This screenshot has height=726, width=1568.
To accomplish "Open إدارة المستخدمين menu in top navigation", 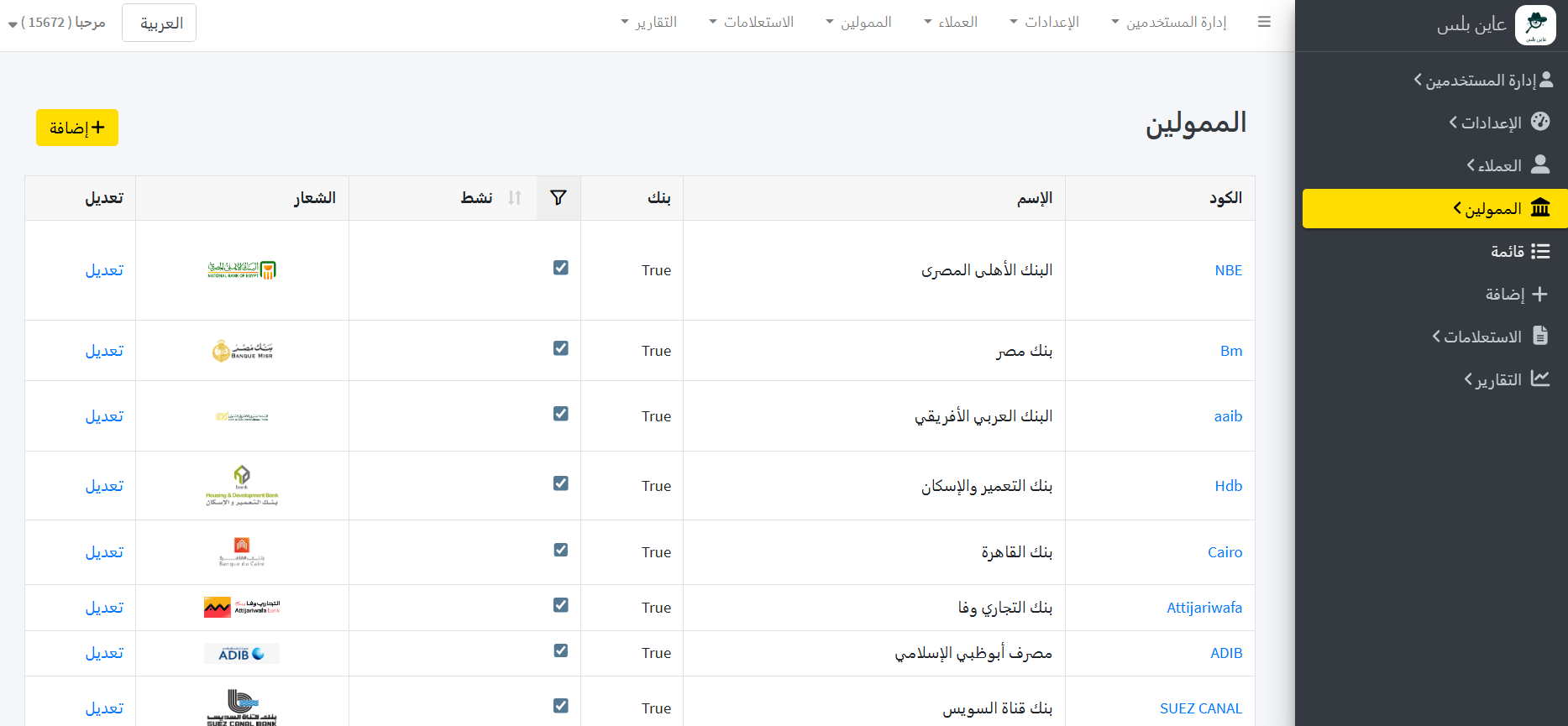I will [x=1169, y=23].
